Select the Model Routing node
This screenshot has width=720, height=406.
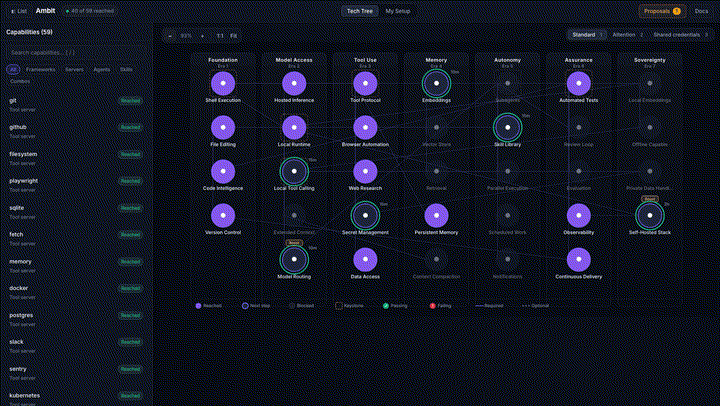point(294,259)
